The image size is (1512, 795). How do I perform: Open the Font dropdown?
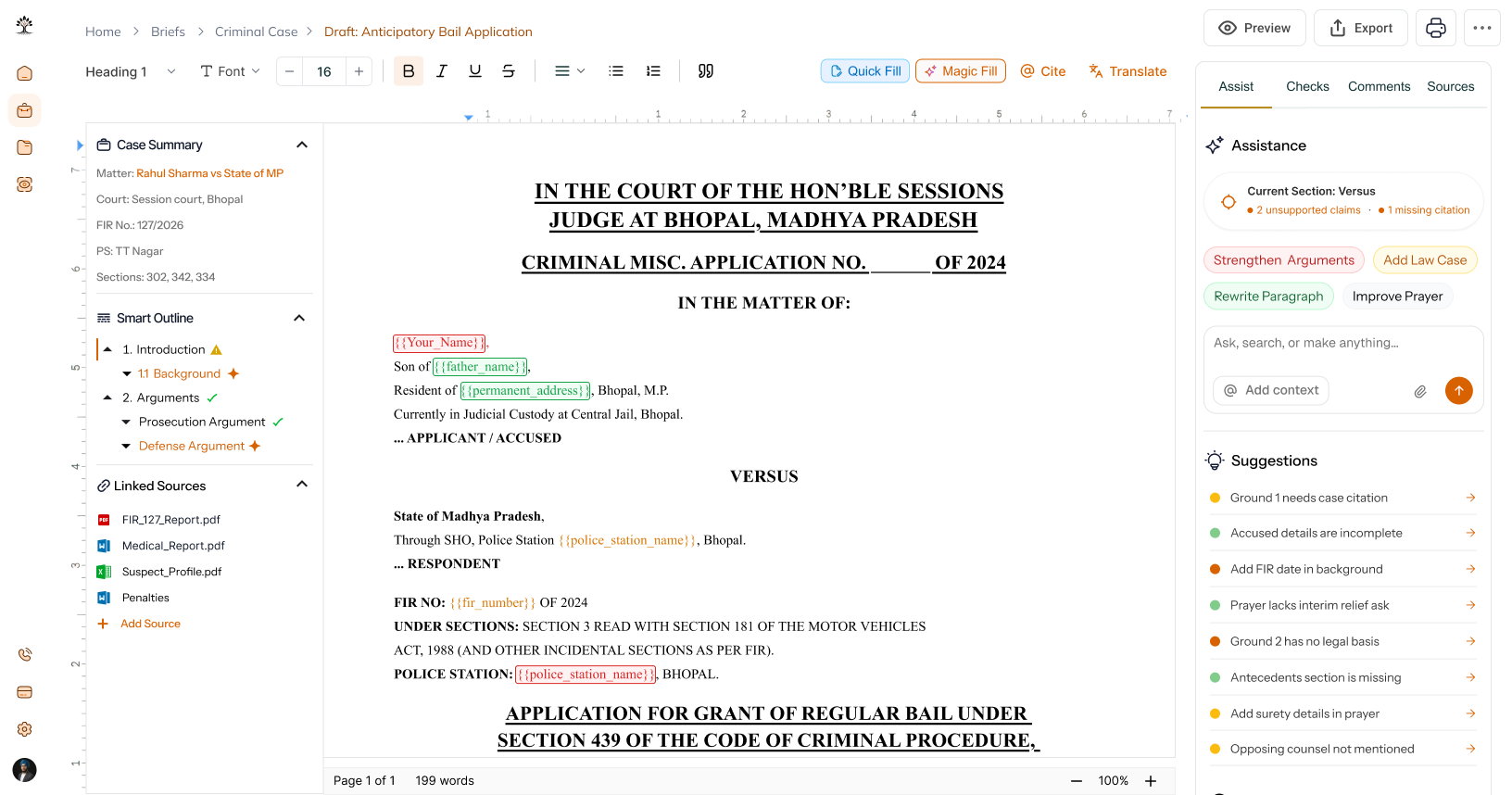(231, 71)
